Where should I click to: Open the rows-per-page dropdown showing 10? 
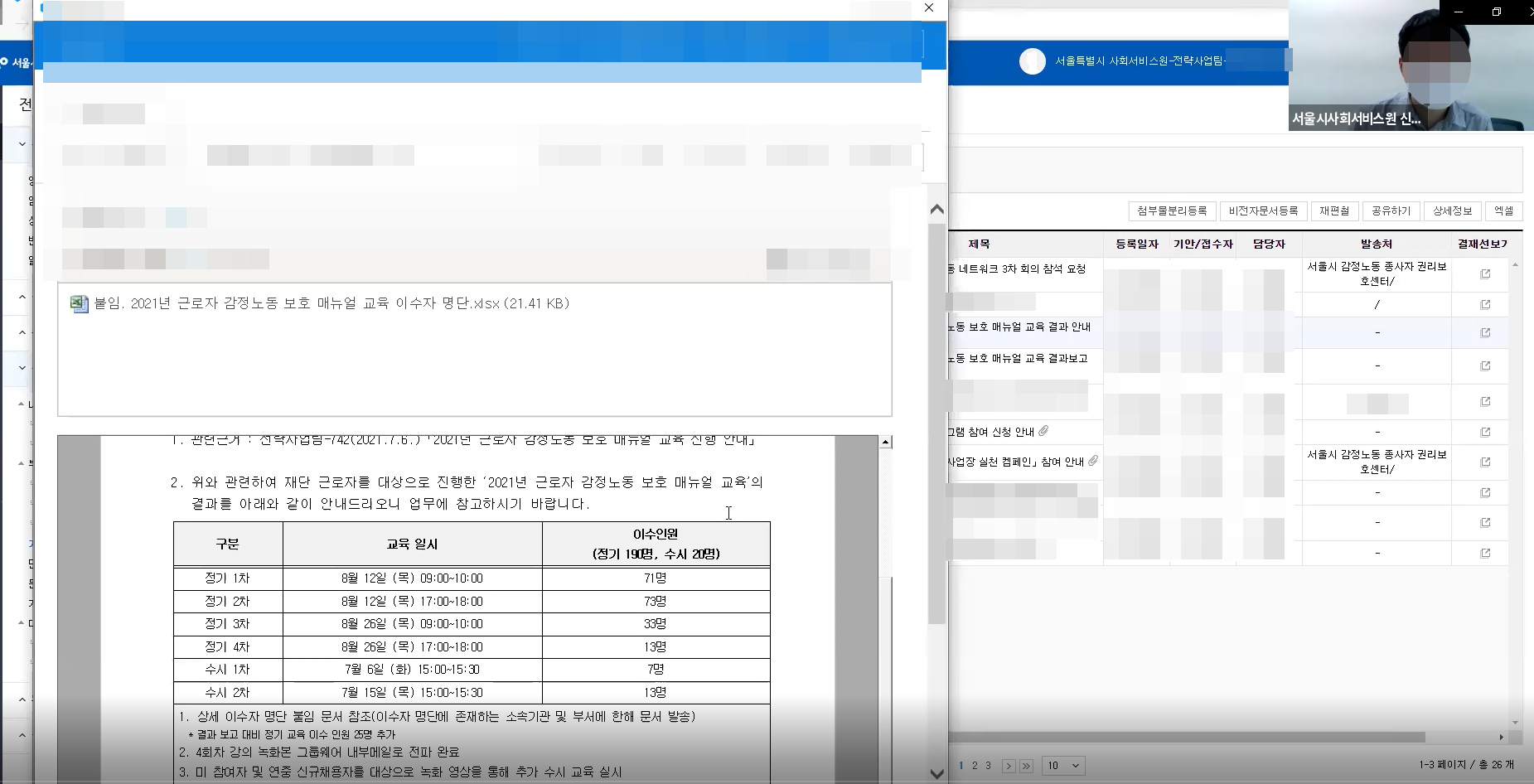click(1064, 766)
